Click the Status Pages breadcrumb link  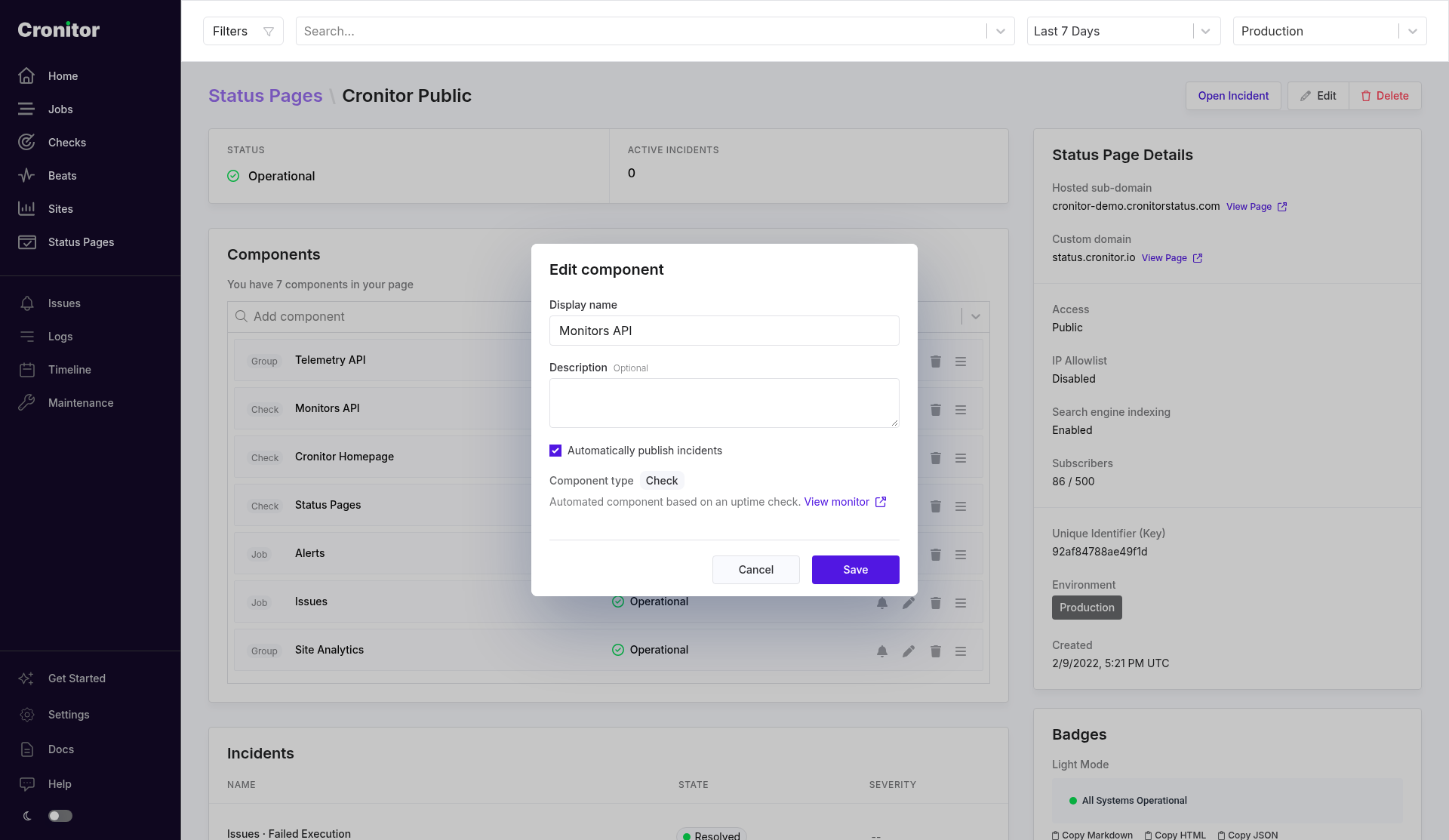click(266, 96)
